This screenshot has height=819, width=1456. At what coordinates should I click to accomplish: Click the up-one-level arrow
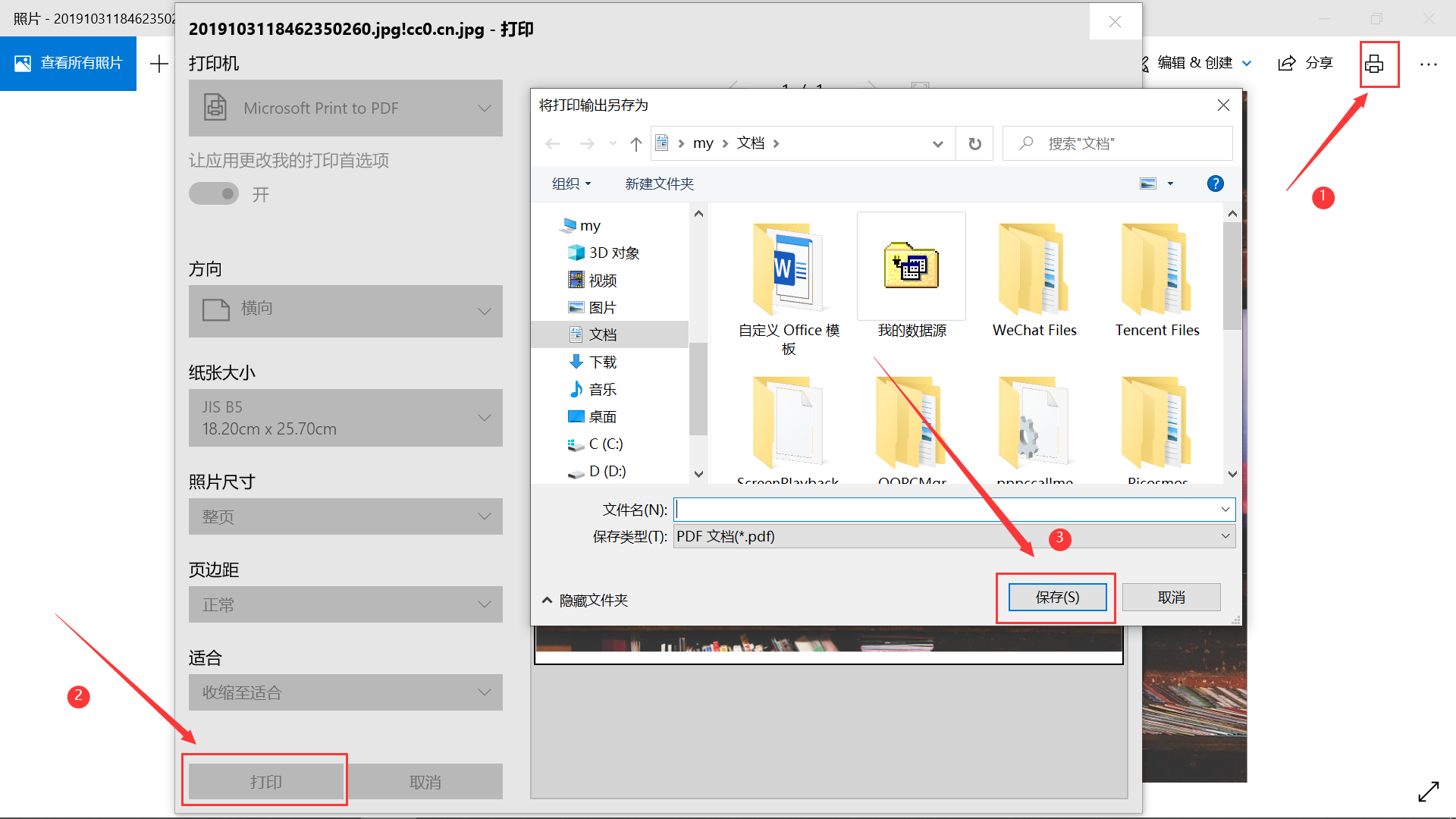(636, 143)
